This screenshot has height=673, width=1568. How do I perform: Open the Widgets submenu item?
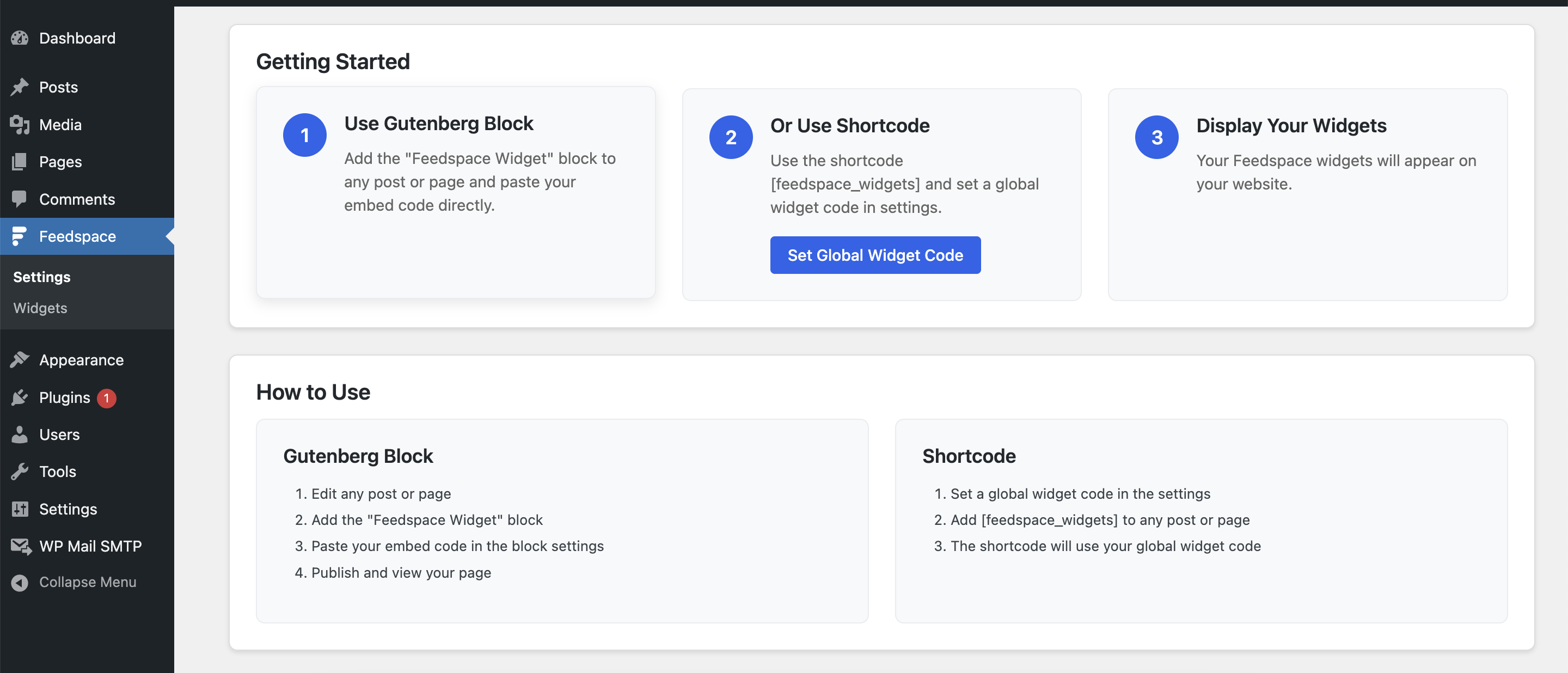[x=40, y=308]
